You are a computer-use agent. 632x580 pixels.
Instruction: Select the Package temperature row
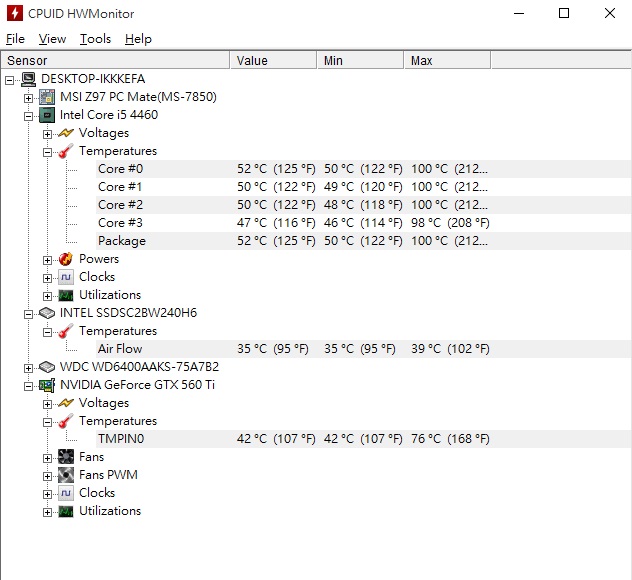tap(364, 241)
